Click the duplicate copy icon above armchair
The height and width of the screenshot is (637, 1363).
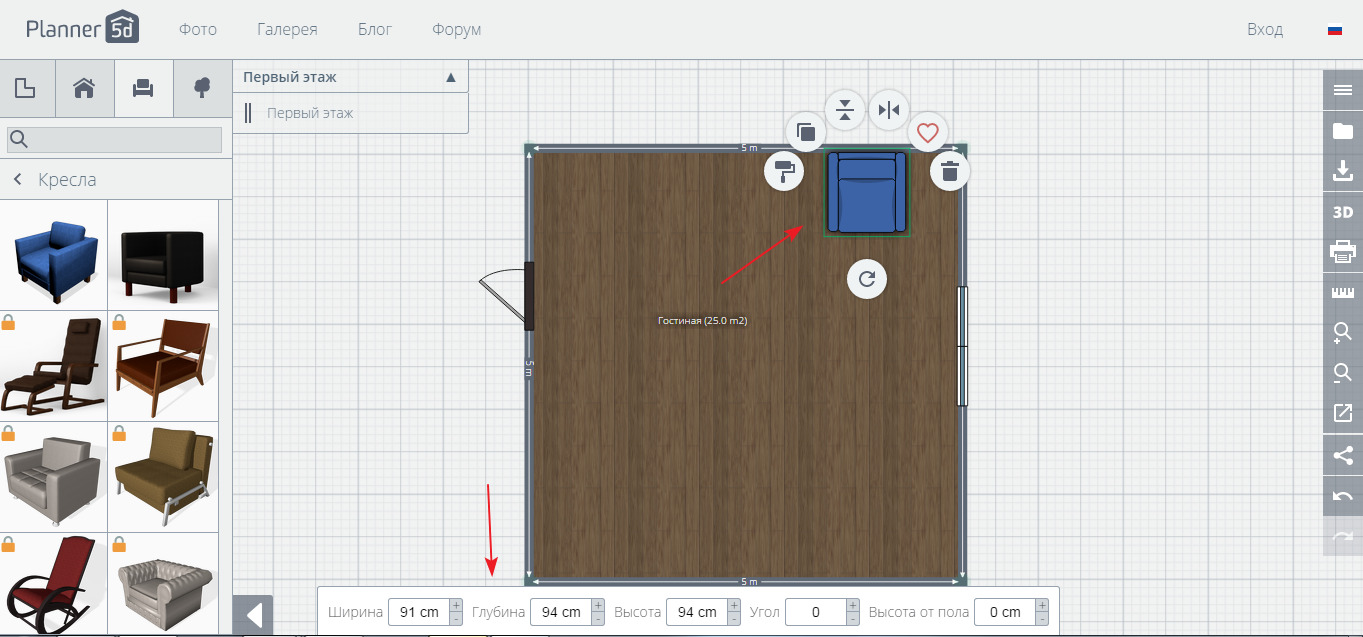click(x=806, y=131)
